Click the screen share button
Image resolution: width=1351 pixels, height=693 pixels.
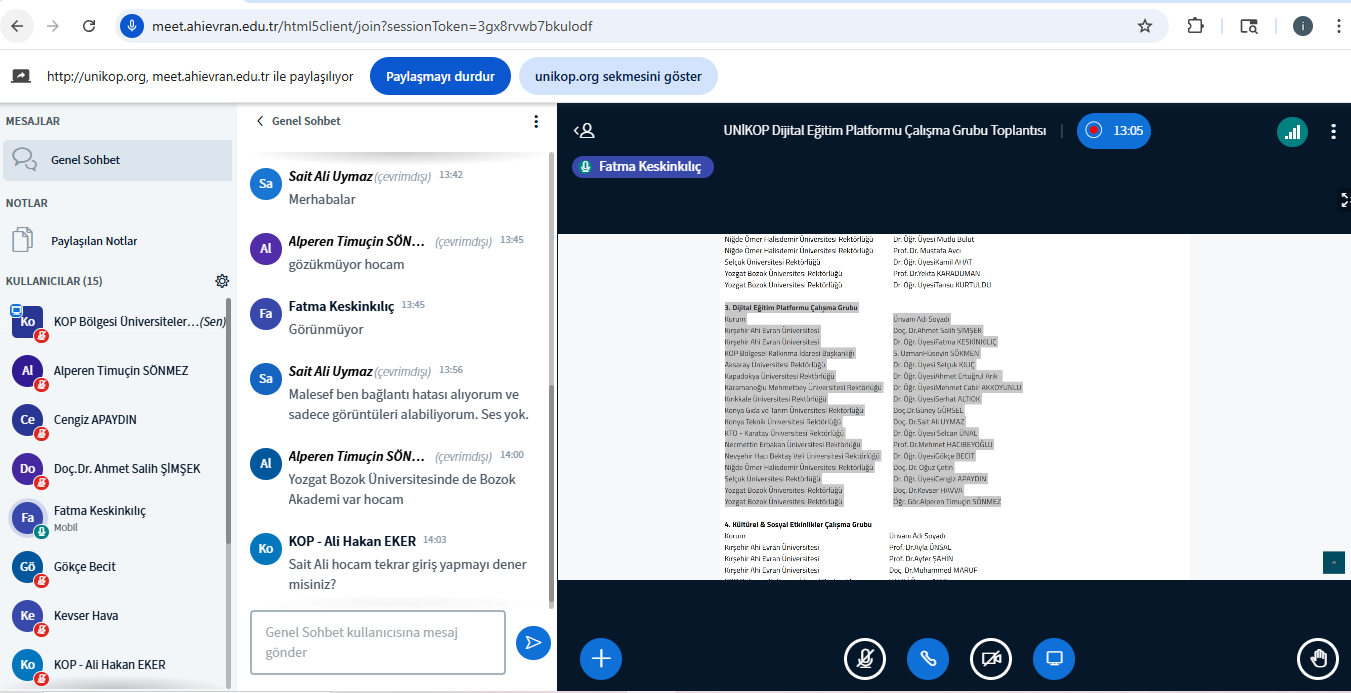tap(1054, 658)
